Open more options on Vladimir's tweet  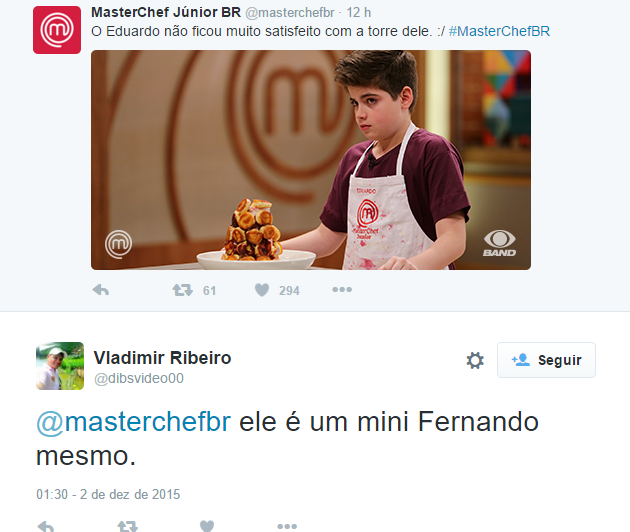tap(287, 526)
